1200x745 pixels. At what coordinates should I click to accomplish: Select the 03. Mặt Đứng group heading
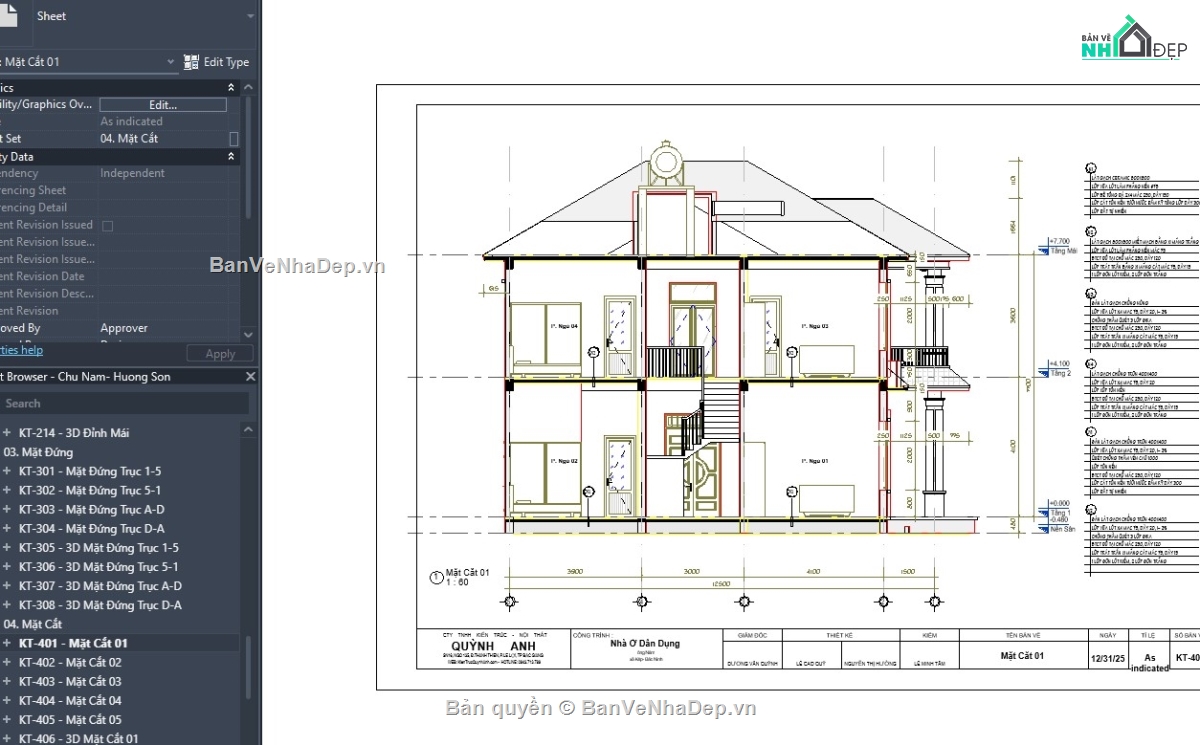click(38, 452)
